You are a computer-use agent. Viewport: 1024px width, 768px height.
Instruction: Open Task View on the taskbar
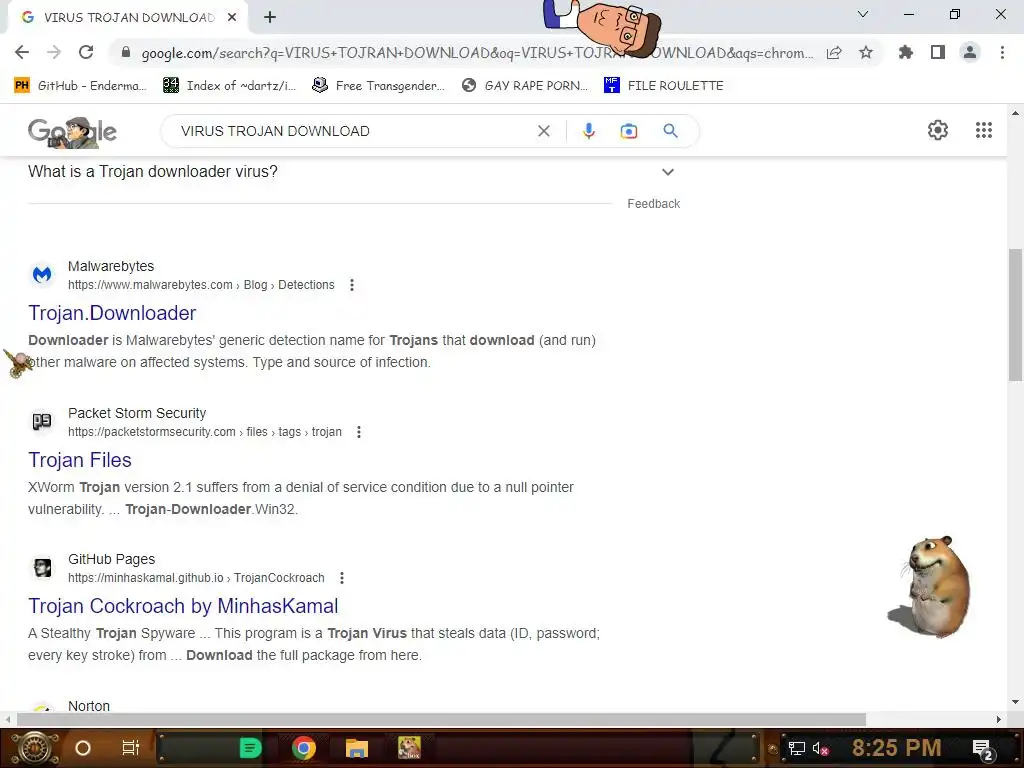click(x=131, y=748)
